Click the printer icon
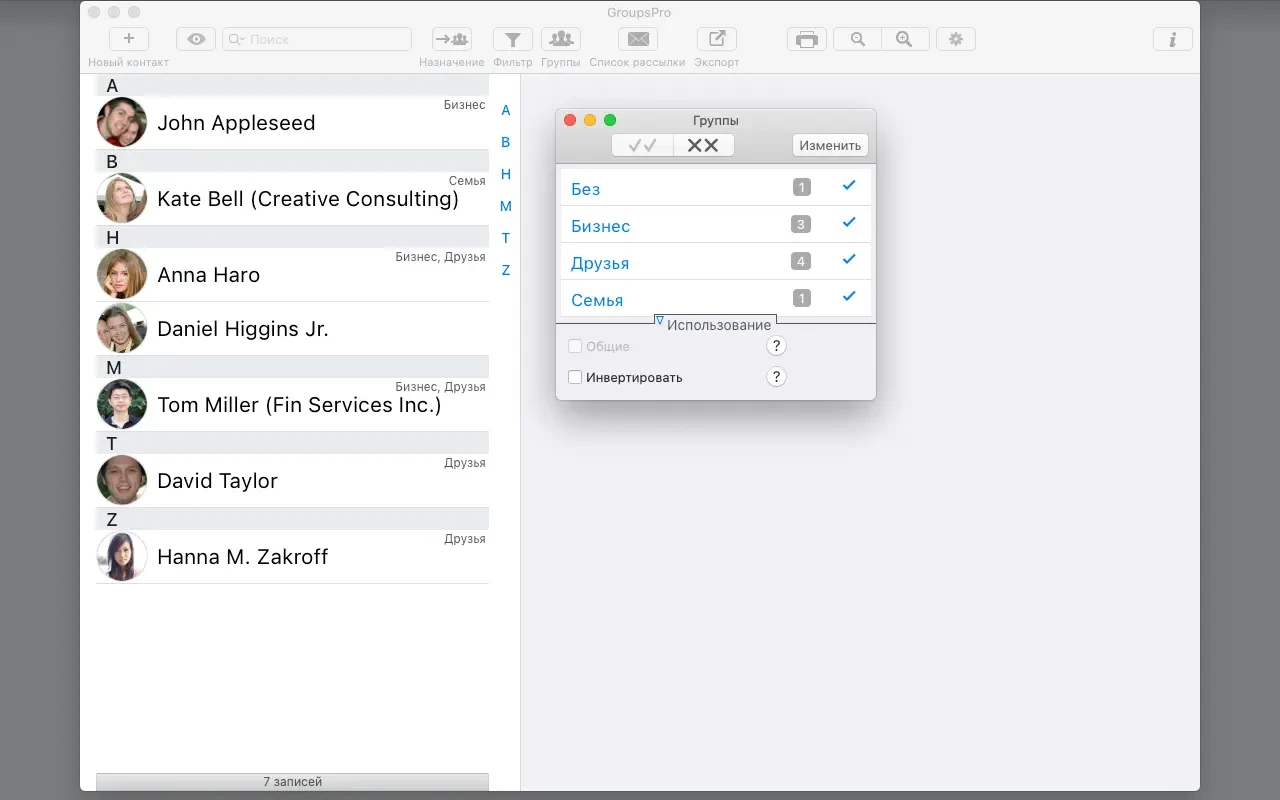1280x800 pixels. pos(807,39)
